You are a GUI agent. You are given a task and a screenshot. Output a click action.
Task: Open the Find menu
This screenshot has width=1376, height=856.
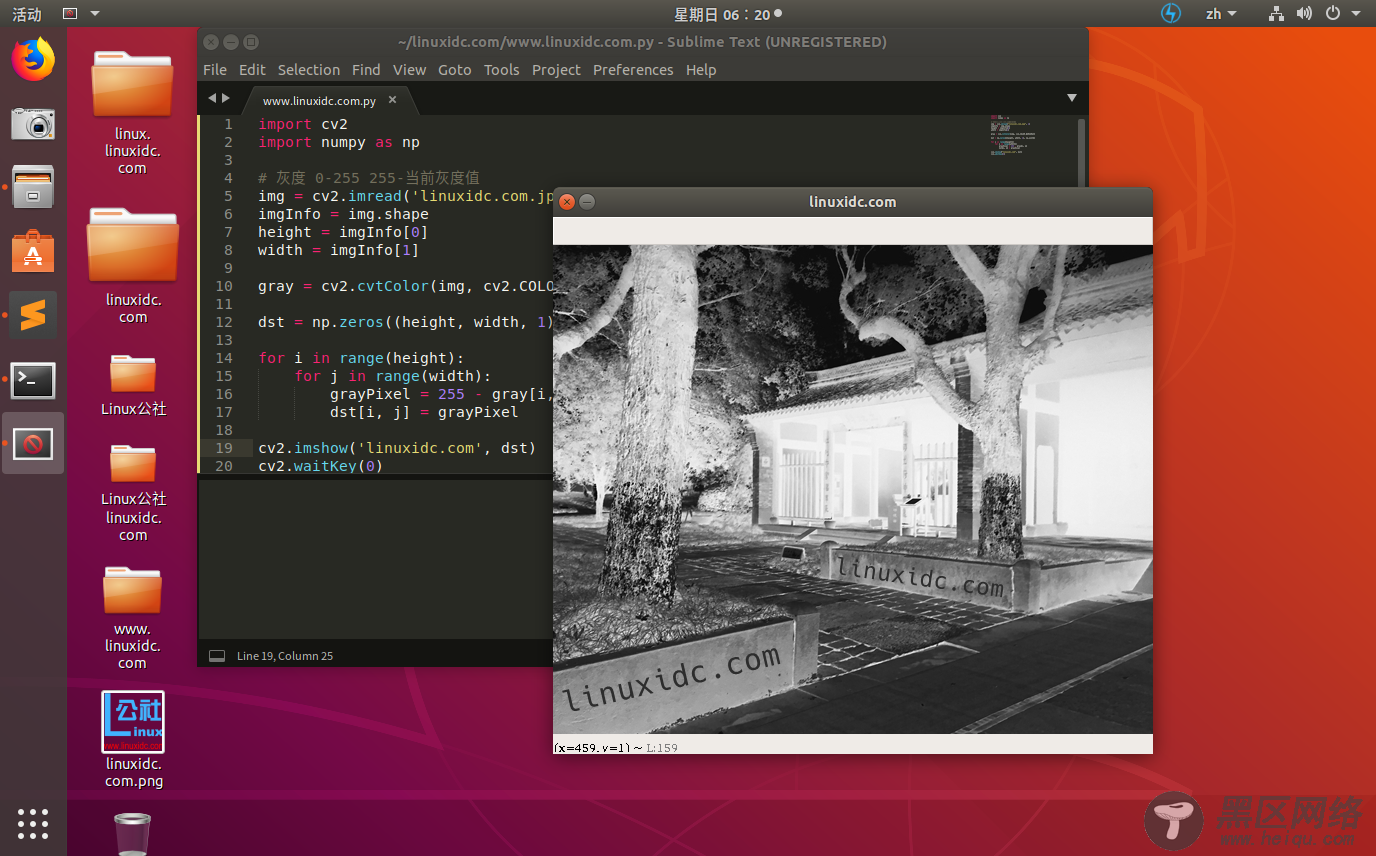point(366,70)
